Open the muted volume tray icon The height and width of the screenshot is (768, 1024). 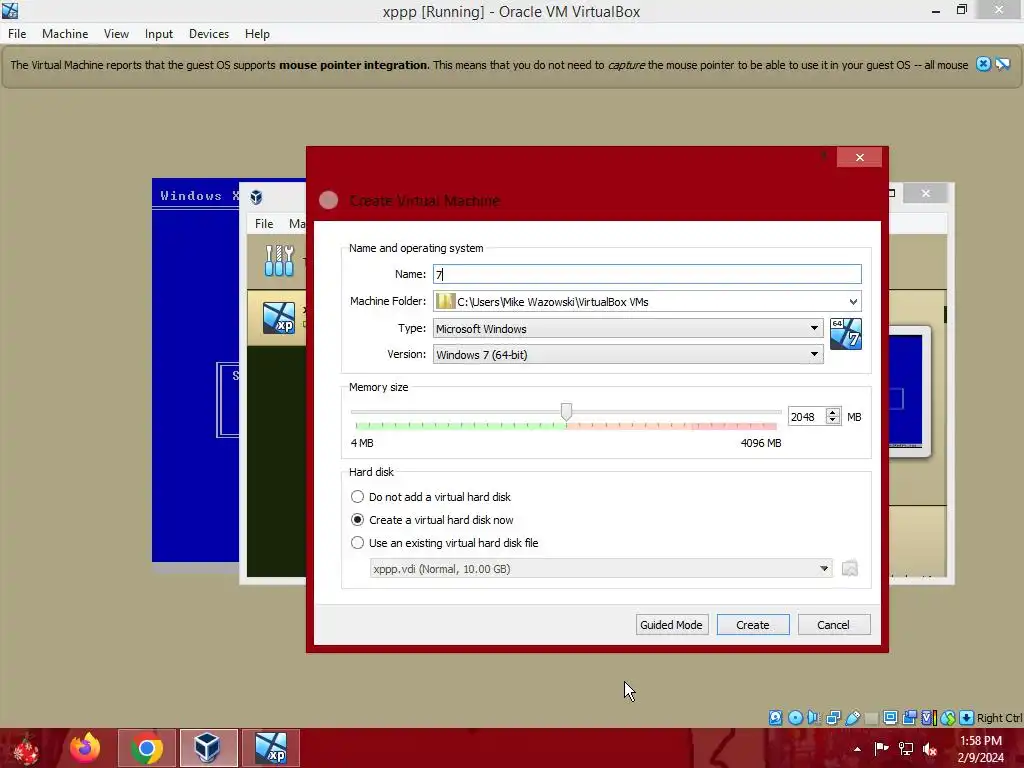pos(929,749)
